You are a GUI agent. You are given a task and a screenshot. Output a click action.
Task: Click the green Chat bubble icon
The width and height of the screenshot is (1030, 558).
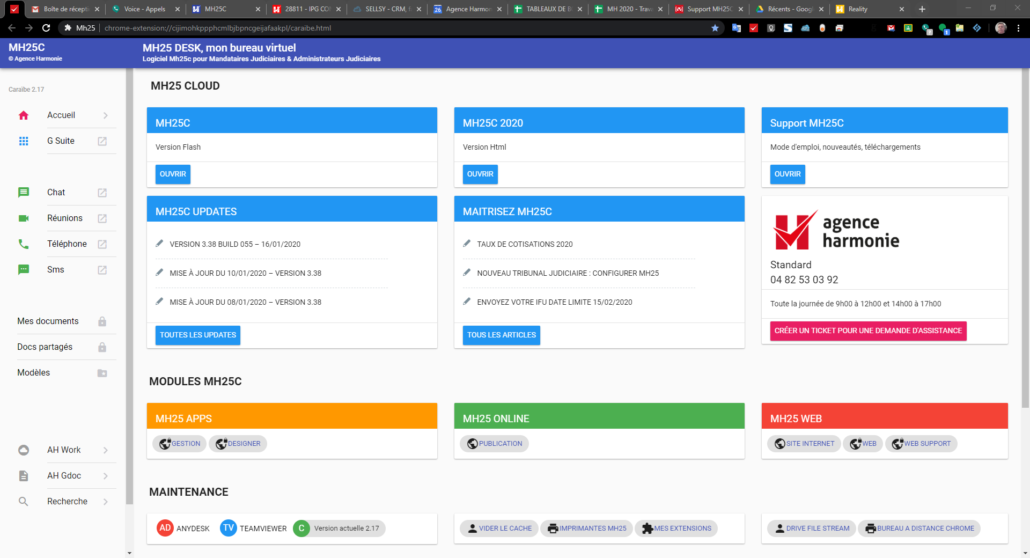[x=23, y=193]
